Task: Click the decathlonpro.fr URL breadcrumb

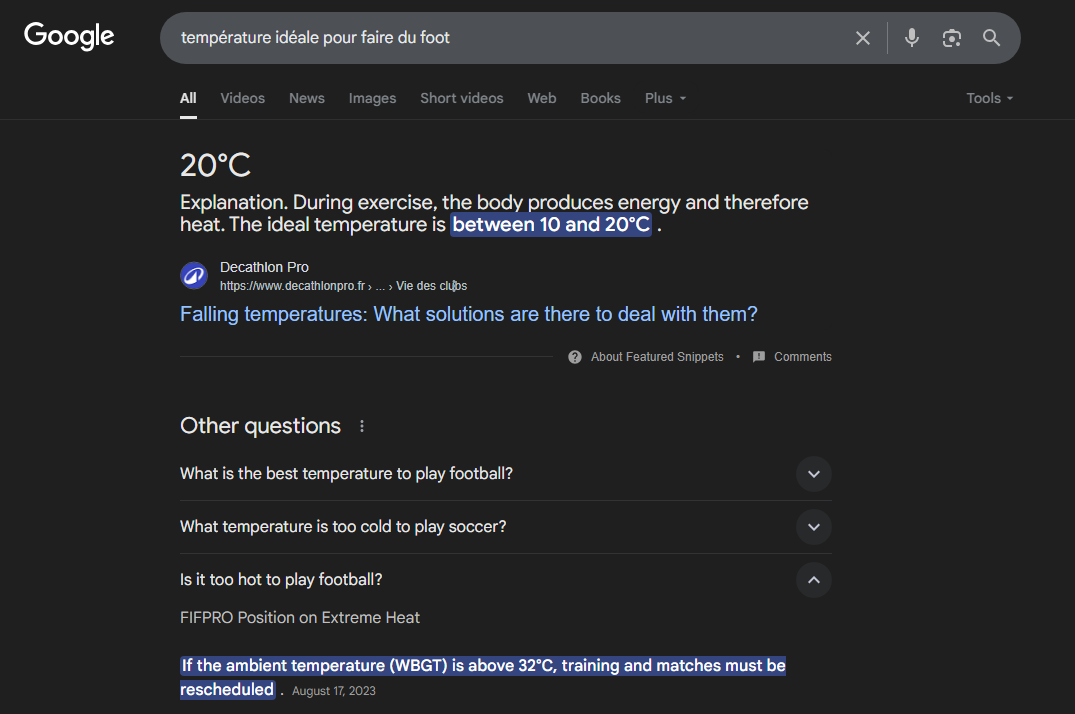Action: pyautogui.click(x=343, y=286)
